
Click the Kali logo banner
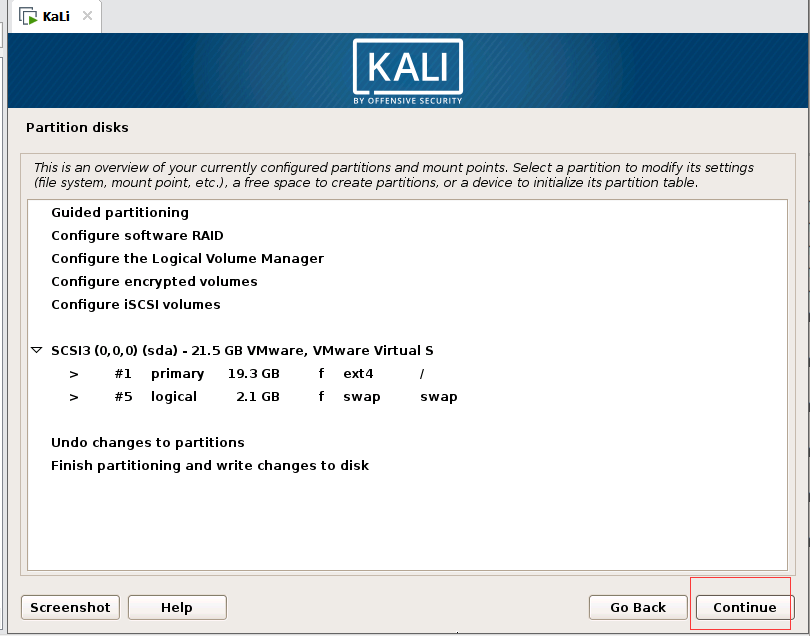tap(408, 71)
